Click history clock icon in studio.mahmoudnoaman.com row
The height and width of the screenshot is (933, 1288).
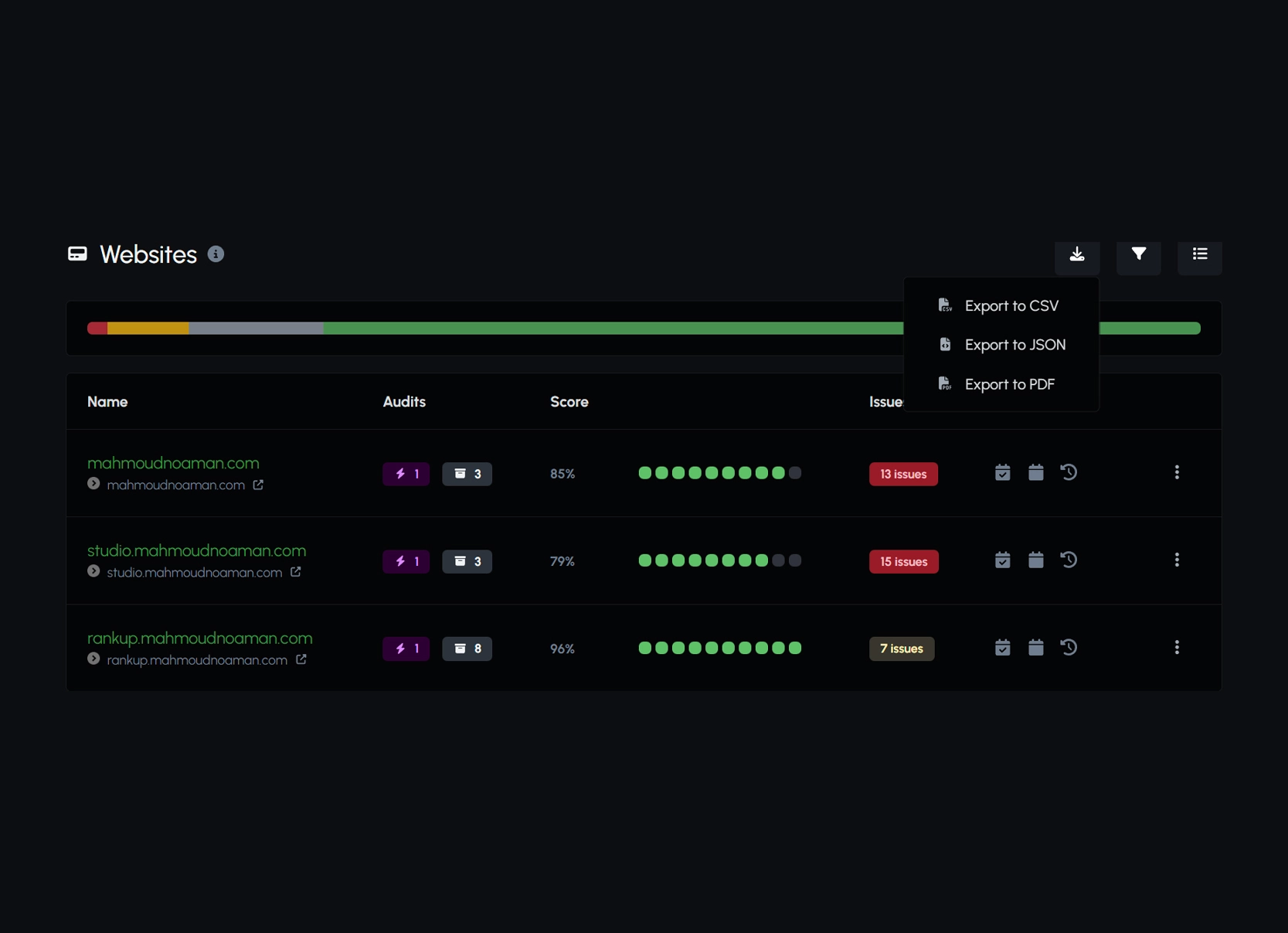(x=1069, y=560)
